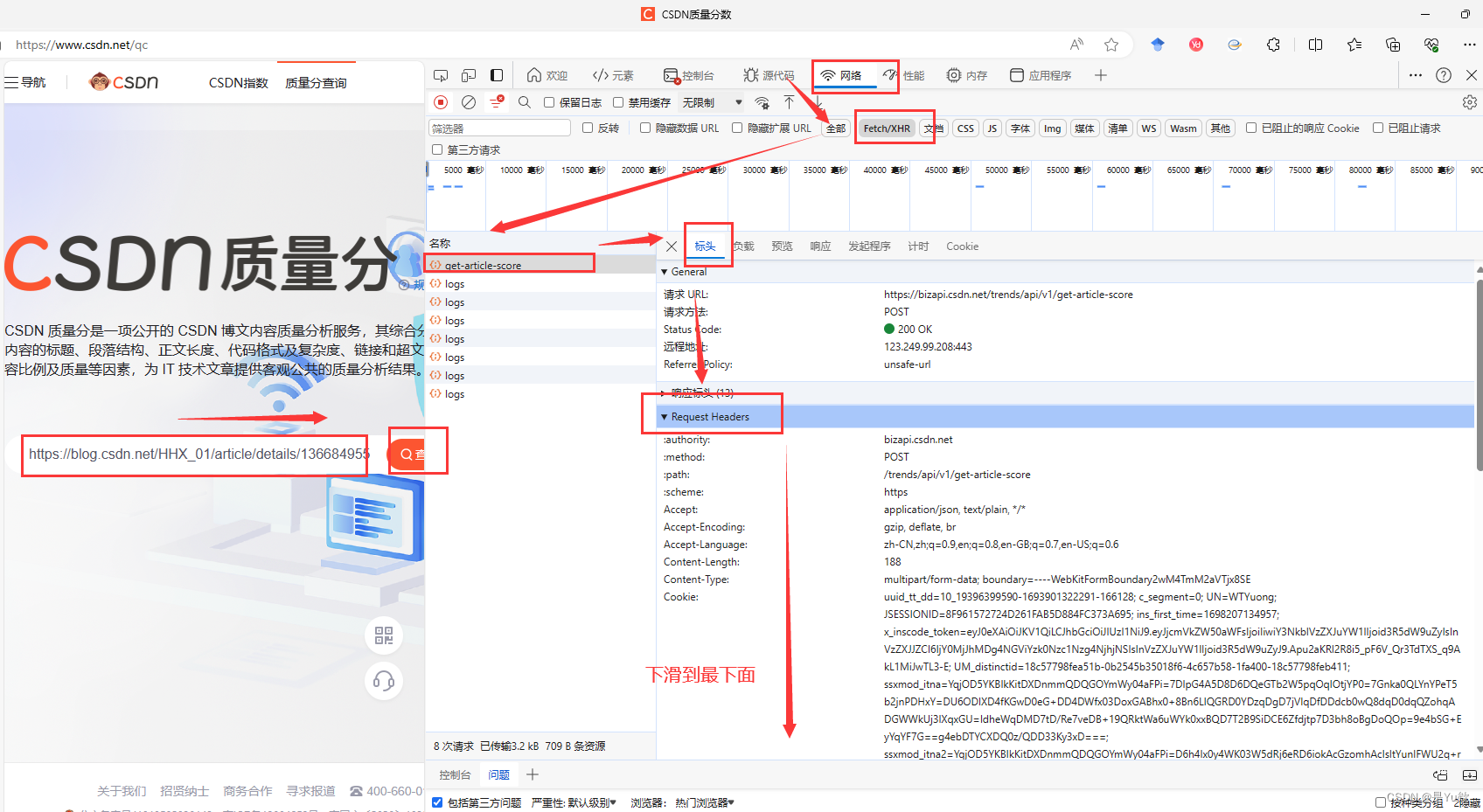Open the red Youdao extension icon
Viewport: 1483px width, 812px height.
click(x=1196, y=45)
